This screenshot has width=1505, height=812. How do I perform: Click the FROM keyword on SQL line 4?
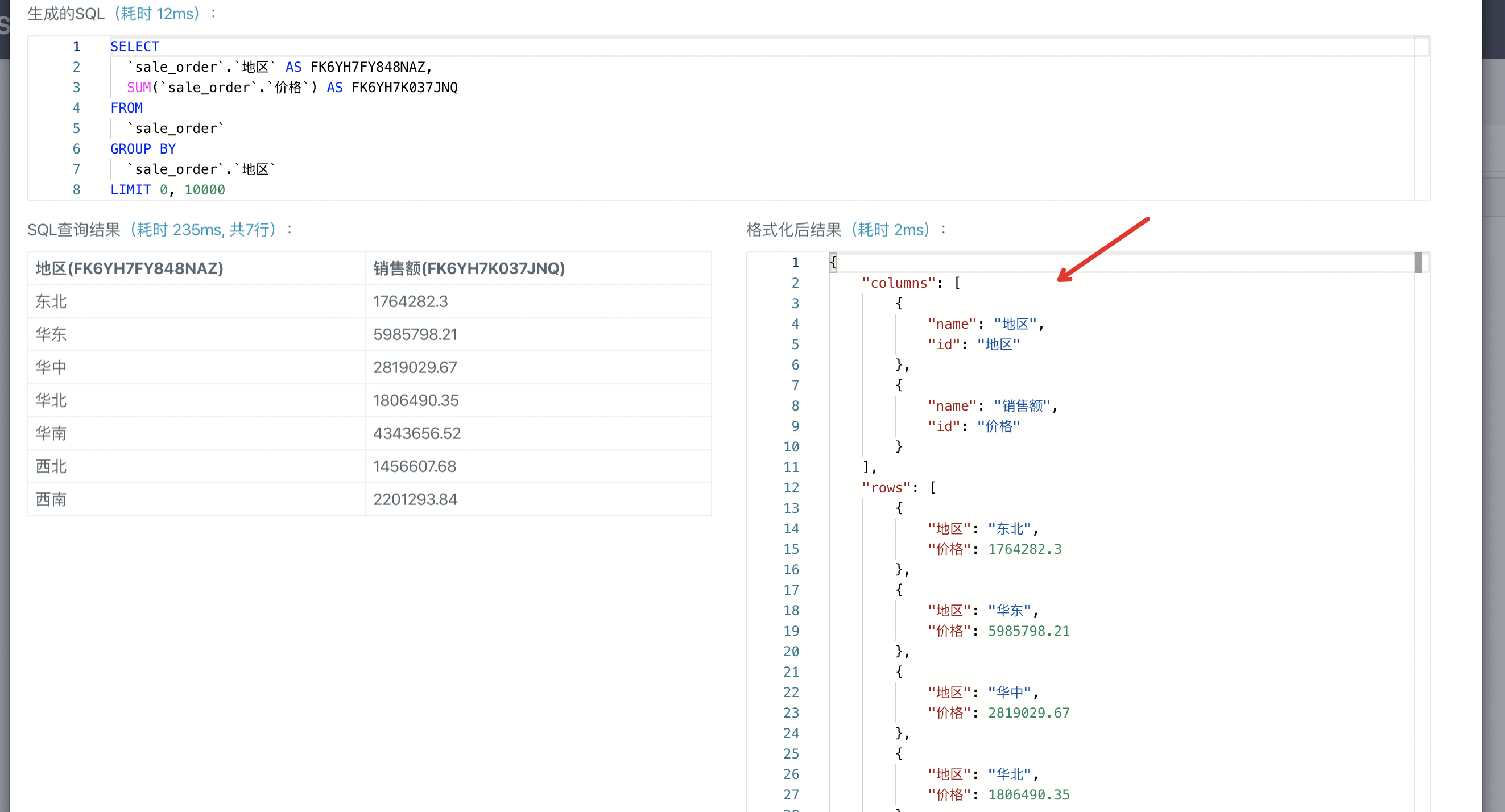pyautogui.click(x=126, y=107)
